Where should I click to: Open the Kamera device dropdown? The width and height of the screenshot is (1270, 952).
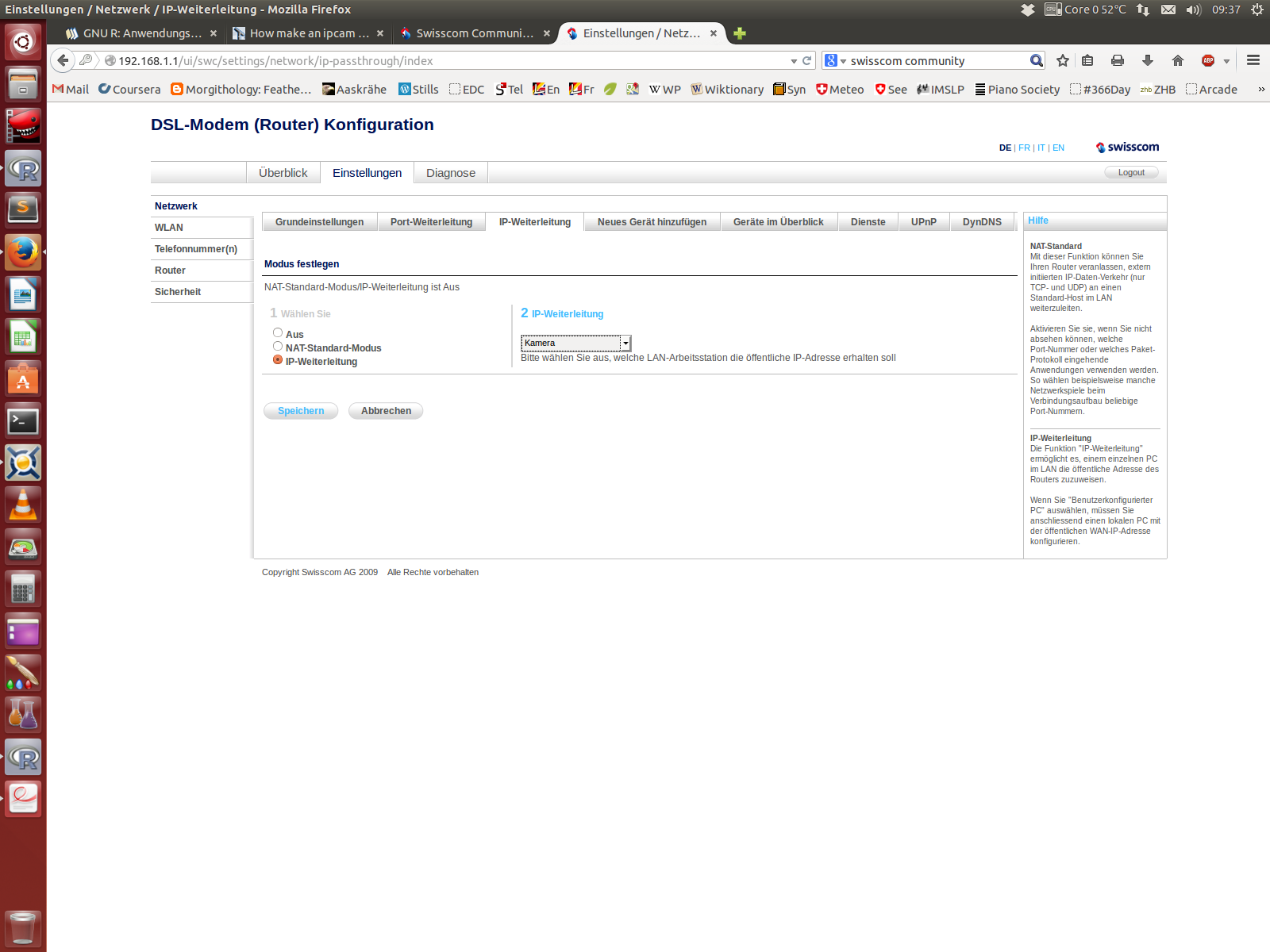(576, 343)
